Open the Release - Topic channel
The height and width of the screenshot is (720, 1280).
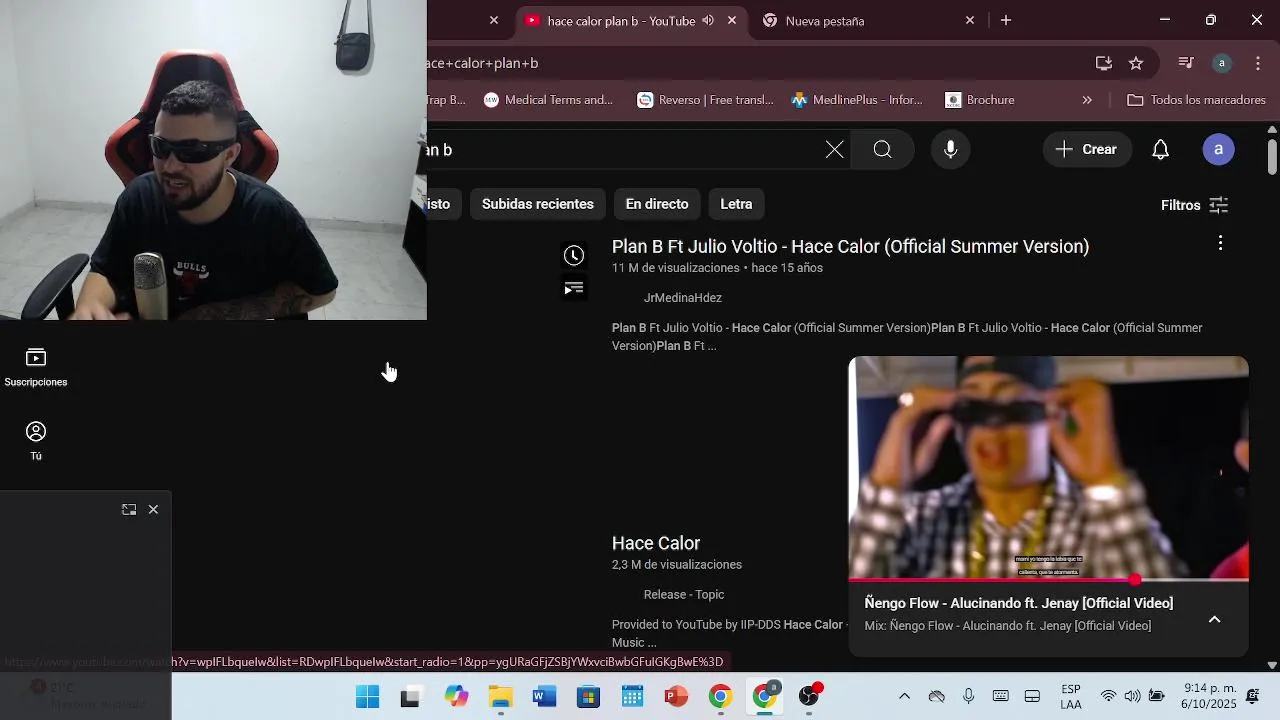pyautogui.click(x=684, y=594)
